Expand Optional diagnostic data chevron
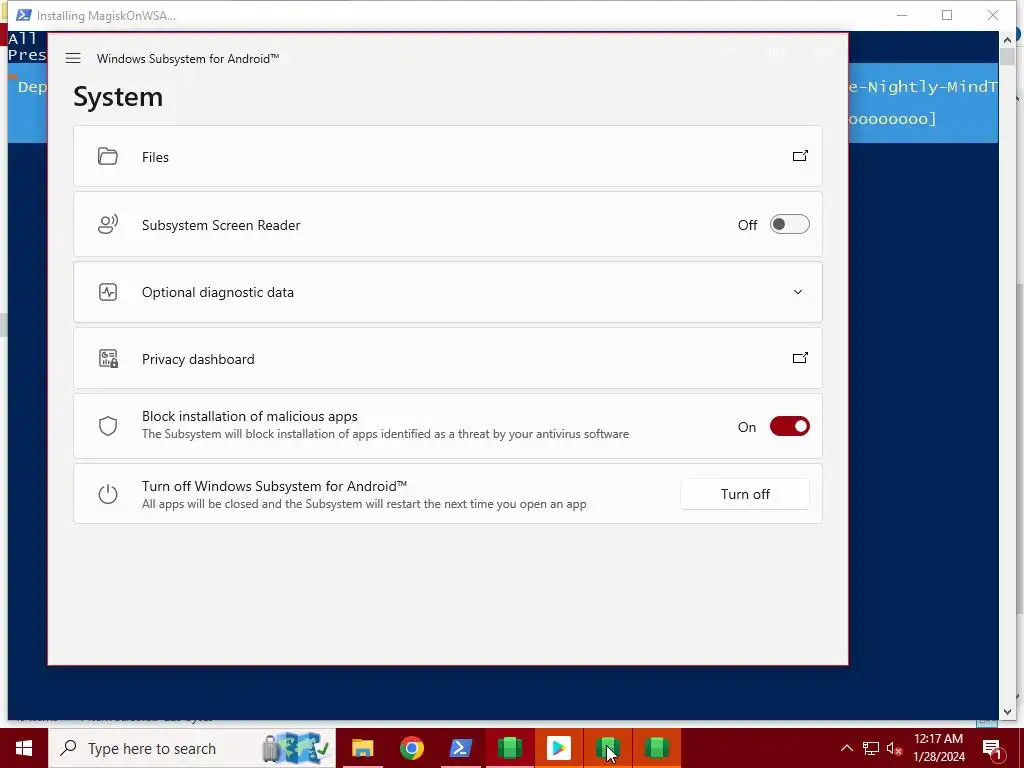This screenshot has height=768, width=1024. click(798, 292)
